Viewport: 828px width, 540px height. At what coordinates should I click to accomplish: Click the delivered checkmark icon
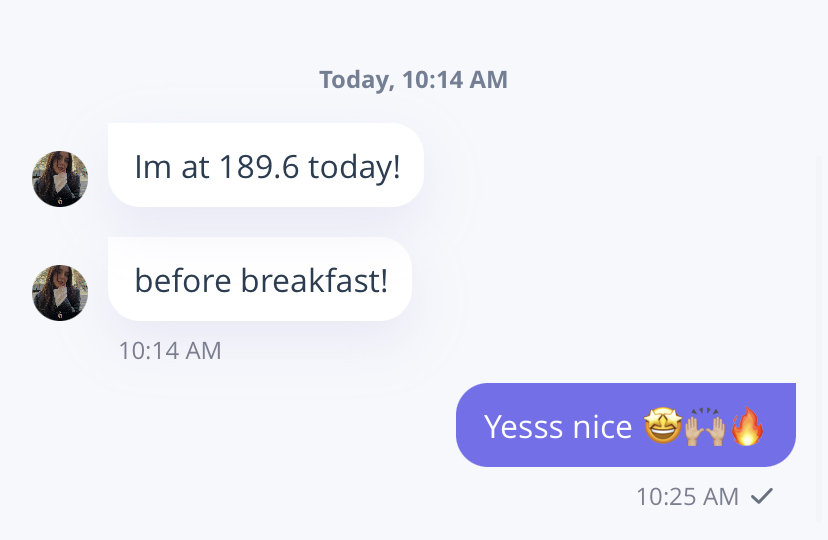coord(762,496)
